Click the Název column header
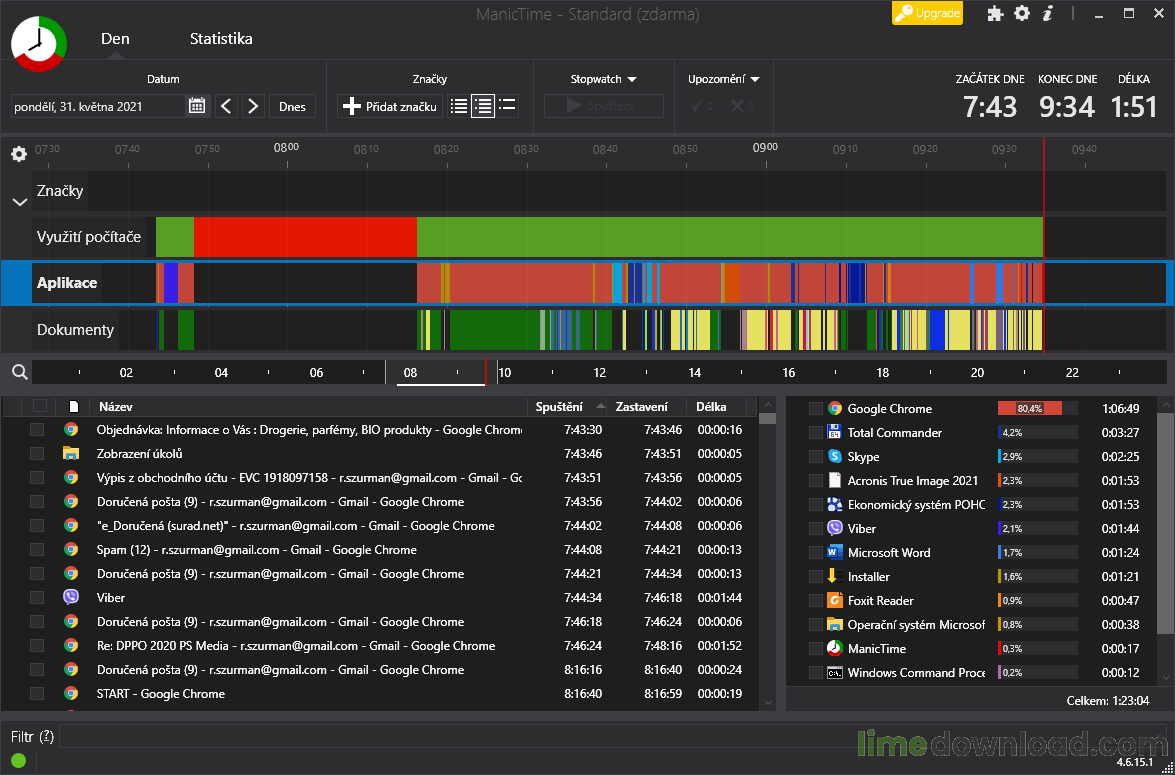The image size is (1175, 775). click(308, 406)
